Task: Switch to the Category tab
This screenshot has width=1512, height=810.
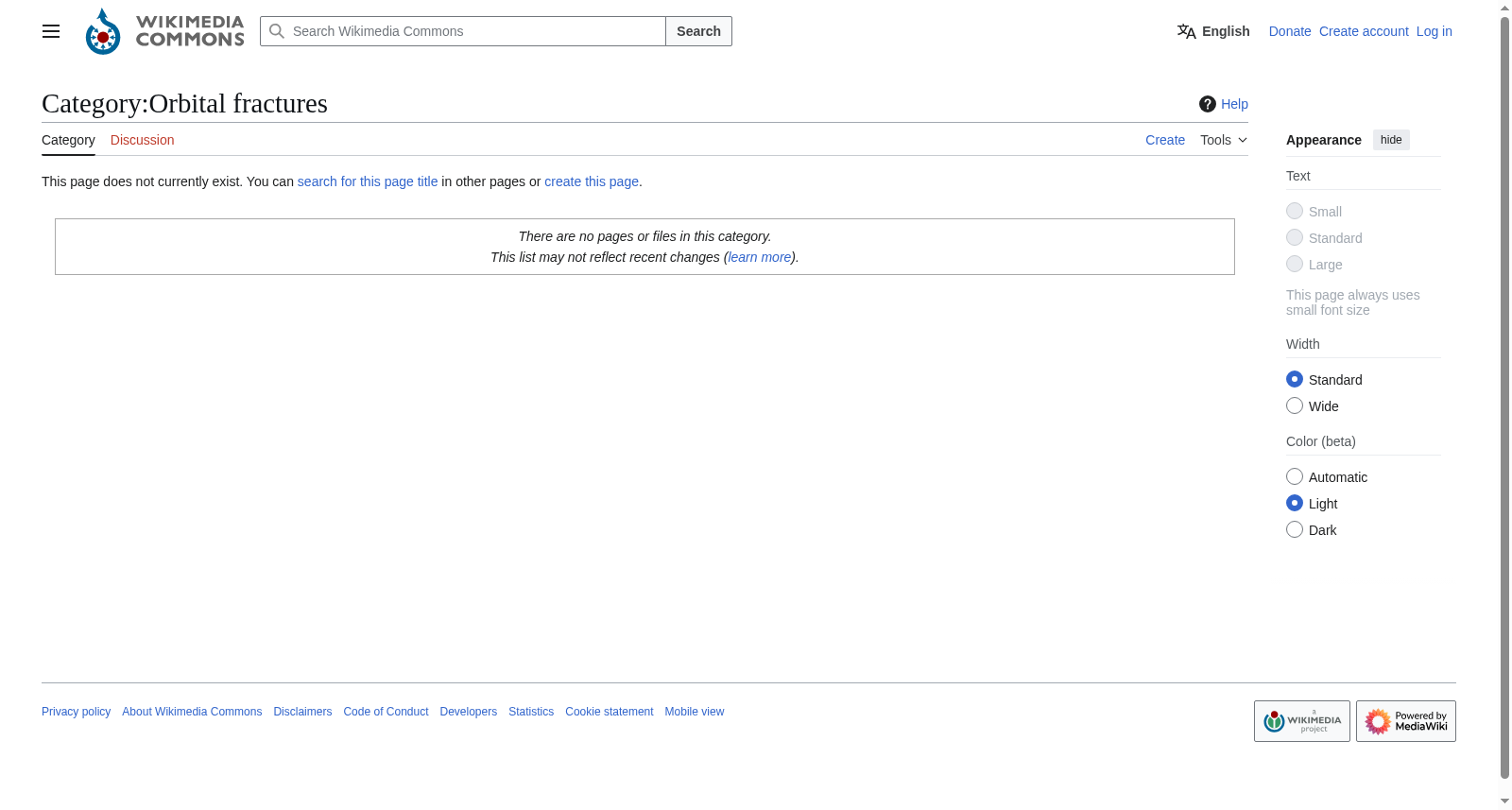Action: pos(68,140)
